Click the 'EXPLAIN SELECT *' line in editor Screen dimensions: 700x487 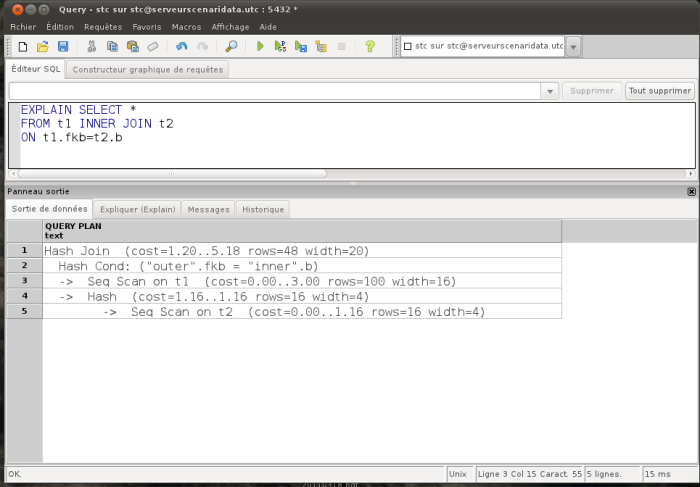coord(78,110)
